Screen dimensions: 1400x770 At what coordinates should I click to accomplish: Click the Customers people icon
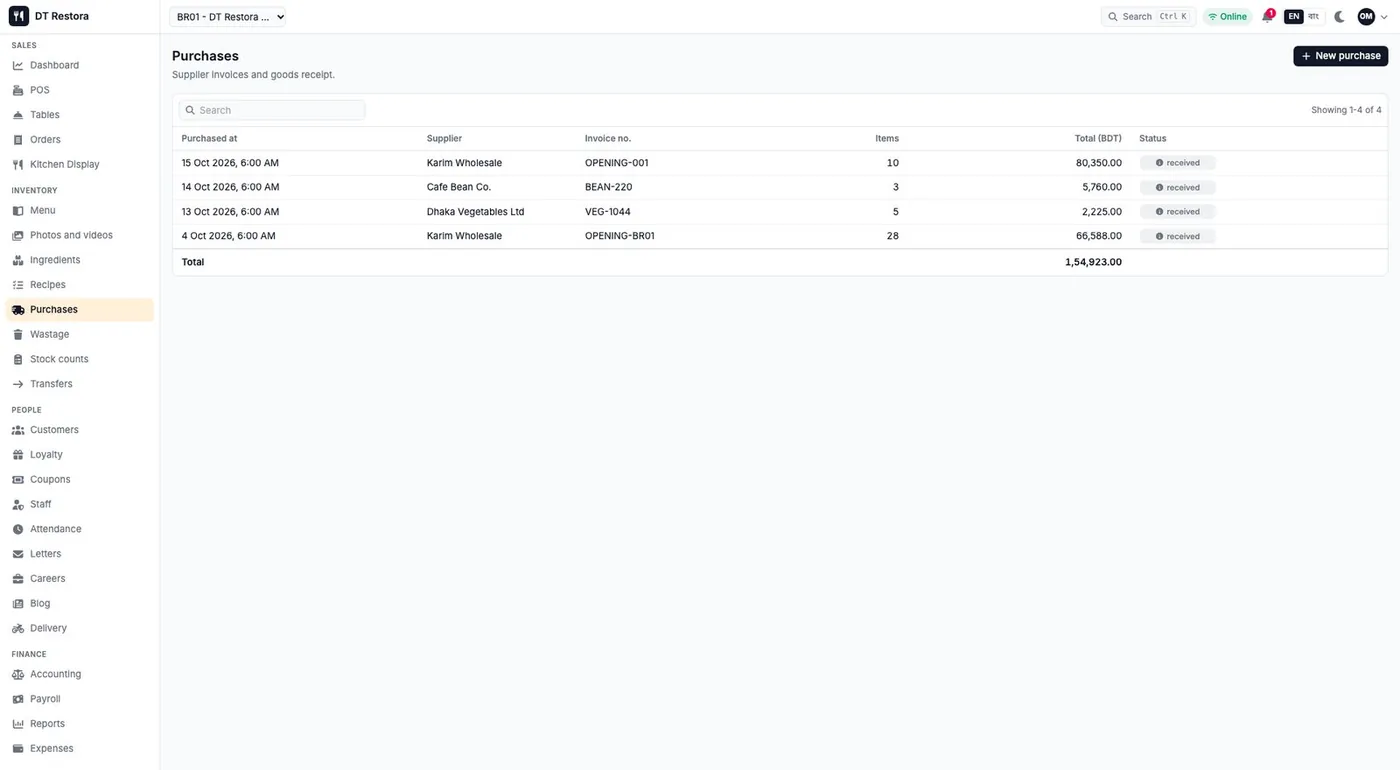[18, 430]
